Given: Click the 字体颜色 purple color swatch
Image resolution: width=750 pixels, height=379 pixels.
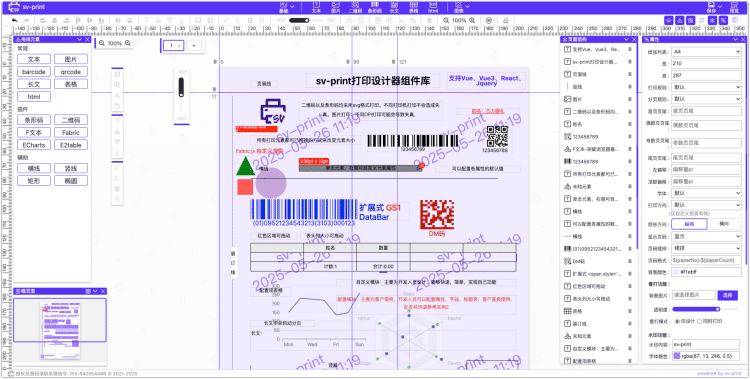Looking at the screenshot, I should coord(677,356).
